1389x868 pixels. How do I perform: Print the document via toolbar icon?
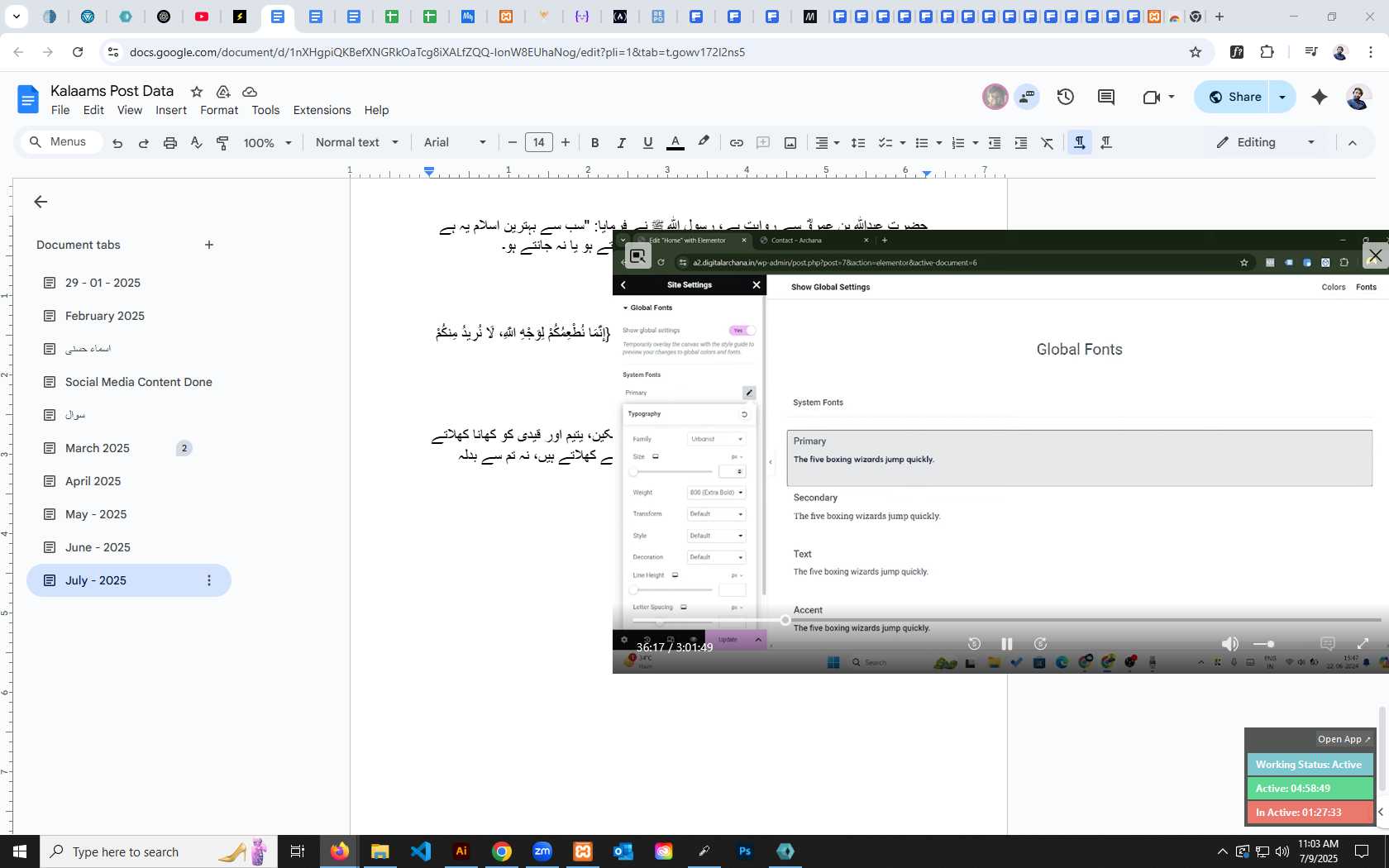tap(170, 143)
